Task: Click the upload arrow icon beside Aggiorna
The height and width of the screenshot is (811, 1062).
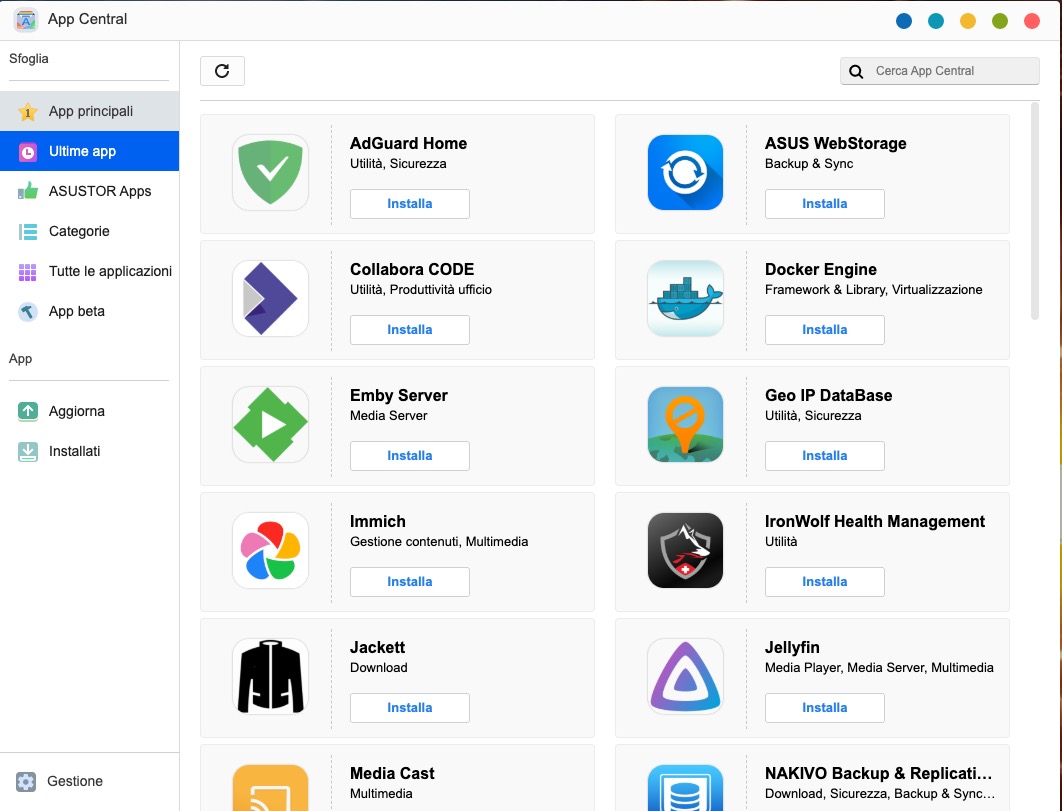Action: coord(28,411)
